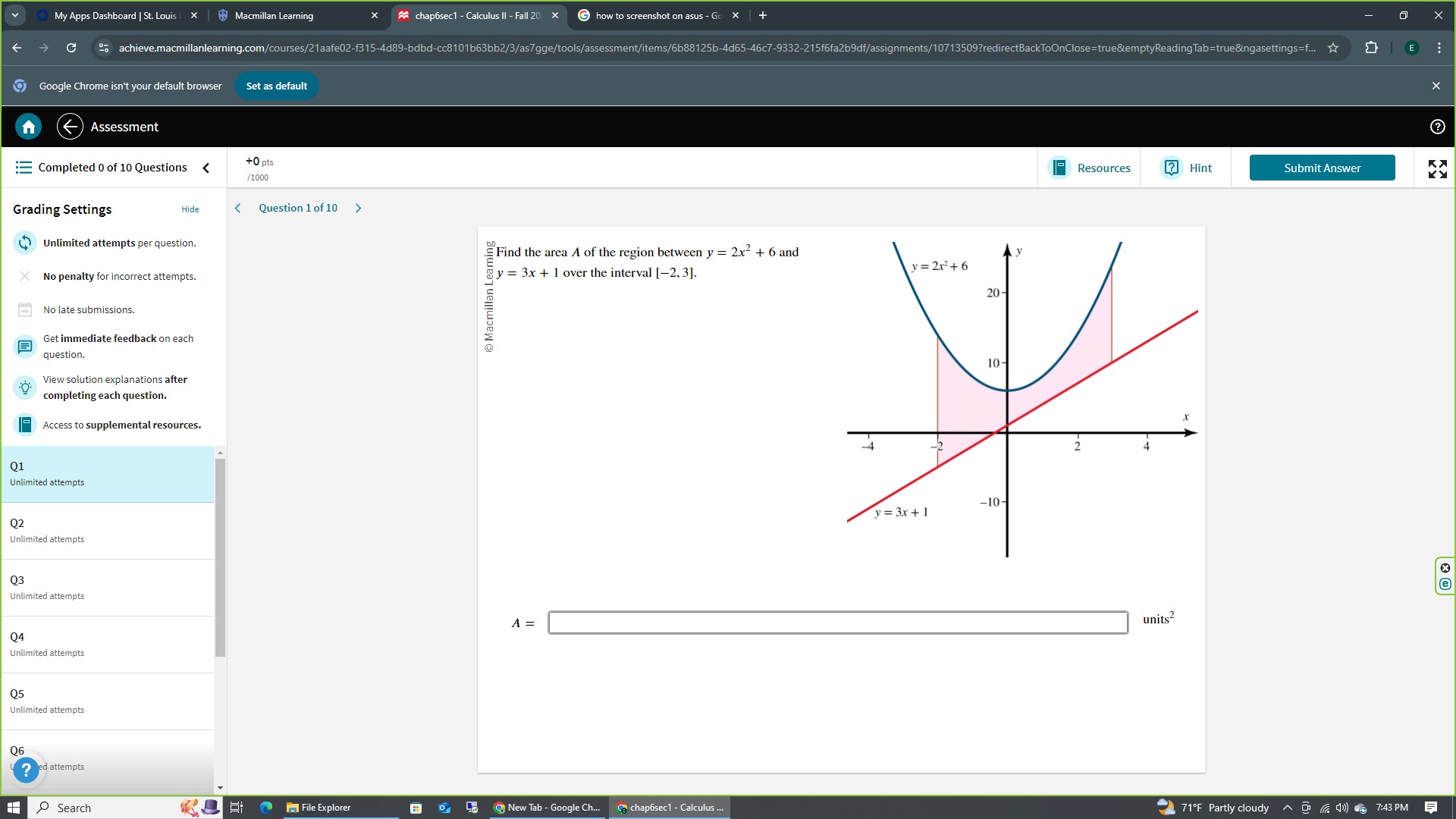1456x819 pixels.
Task: Open Chrome three-dot menu
Action: (1439, 48)
